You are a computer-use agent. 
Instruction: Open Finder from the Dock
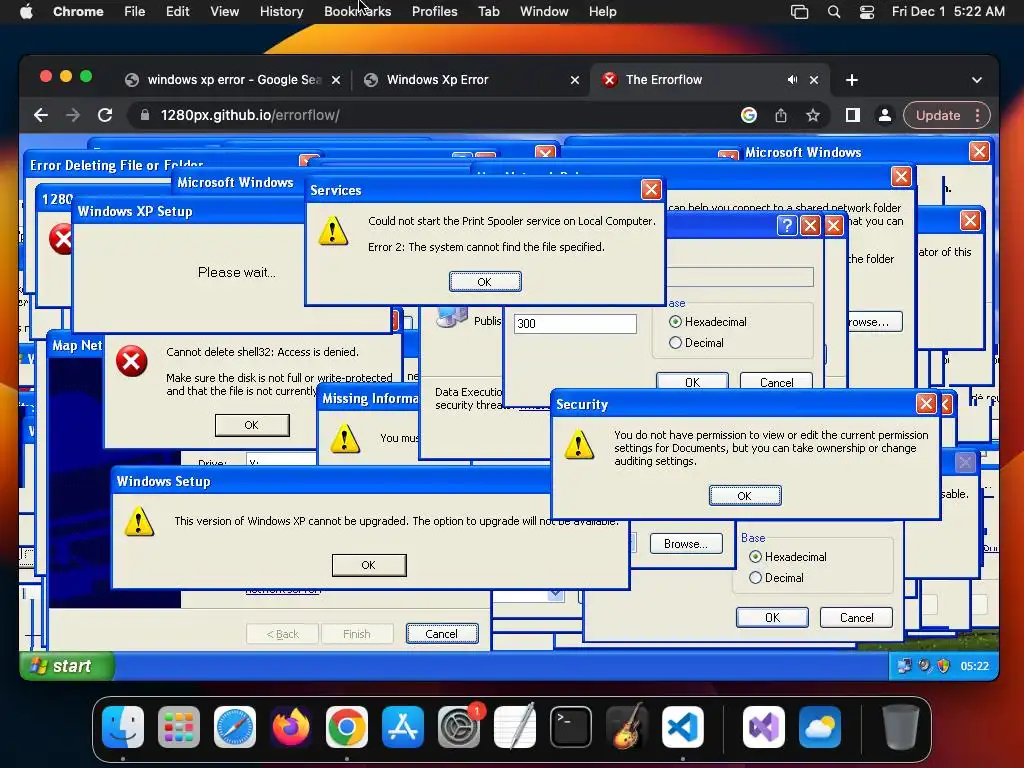pos(123,726)
